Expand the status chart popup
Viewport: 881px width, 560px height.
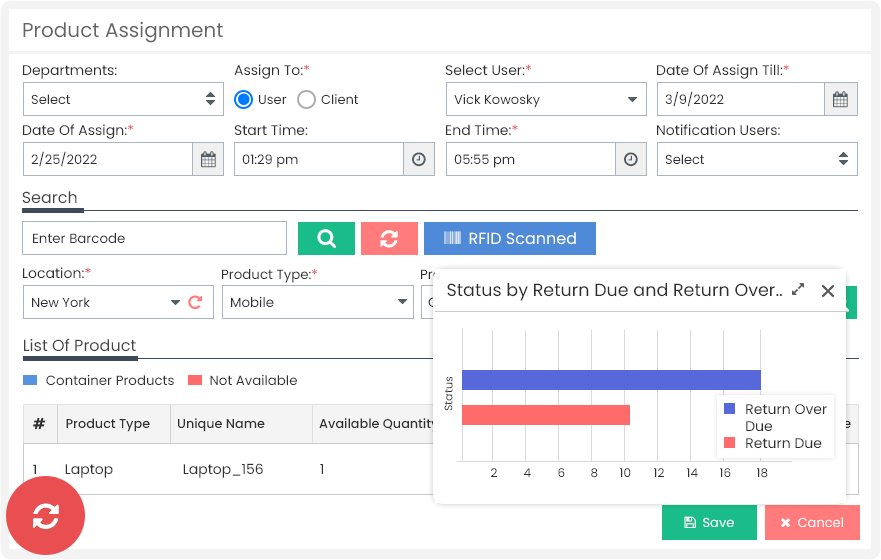pyautogui.click(x=798, y=290)
